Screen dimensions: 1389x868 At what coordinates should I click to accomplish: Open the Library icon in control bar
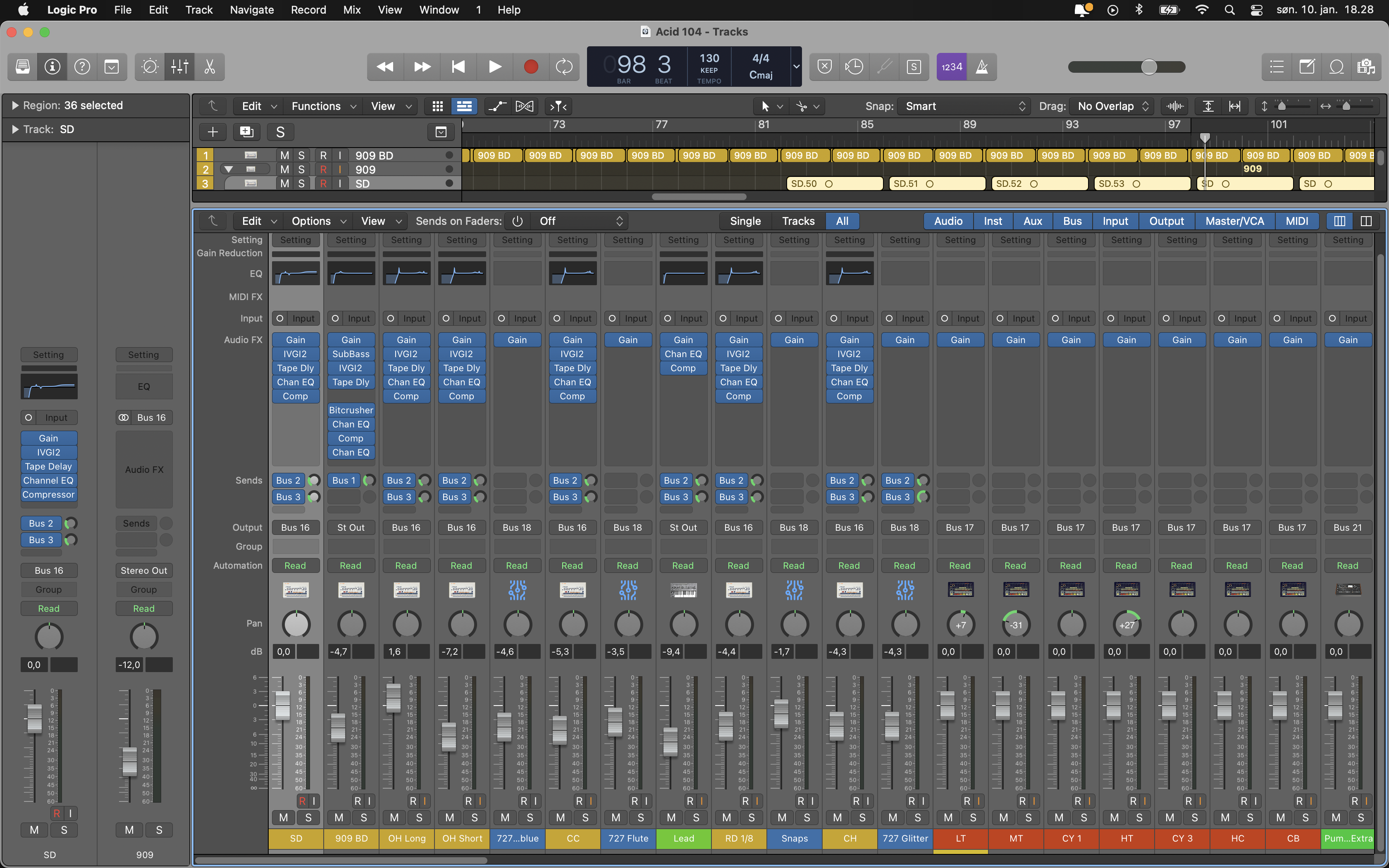tap(22, 67)
